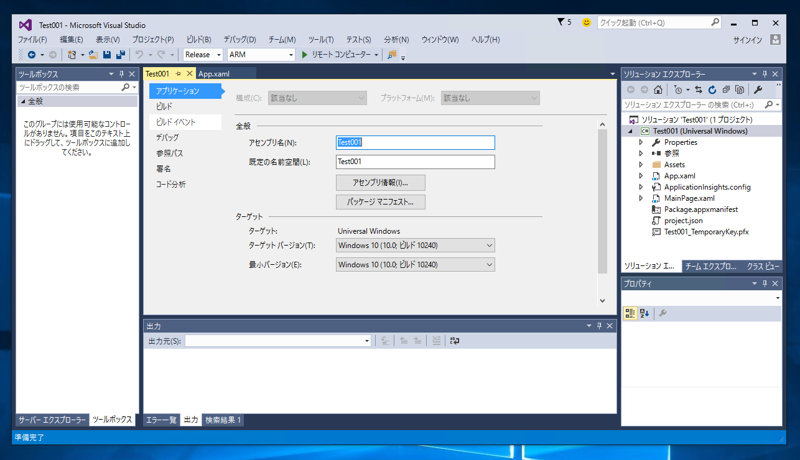Click the サインイン link
This screenshot has height=460, width=800.
point(747,40)
